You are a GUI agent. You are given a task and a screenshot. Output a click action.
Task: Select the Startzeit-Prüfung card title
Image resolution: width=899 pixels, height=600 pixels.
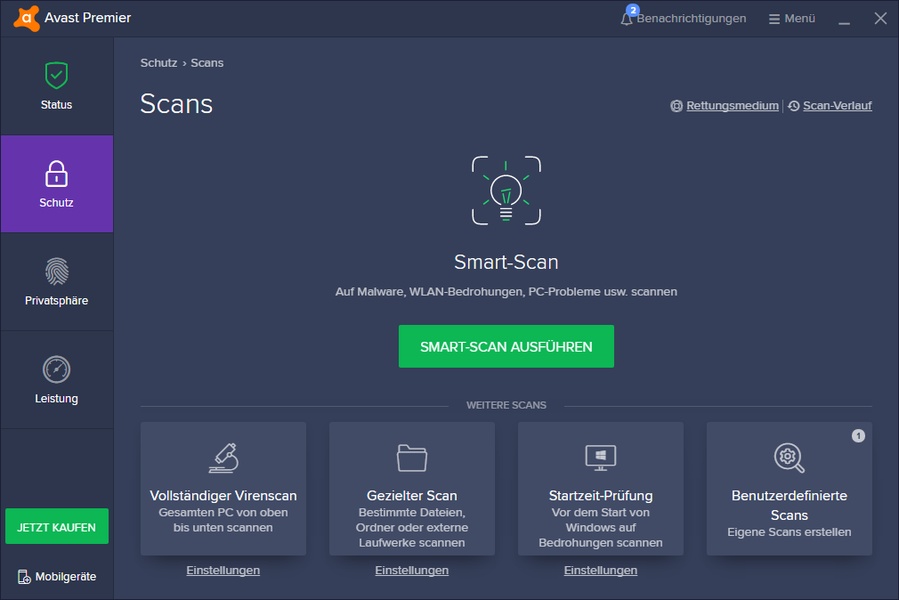[600, 495]
